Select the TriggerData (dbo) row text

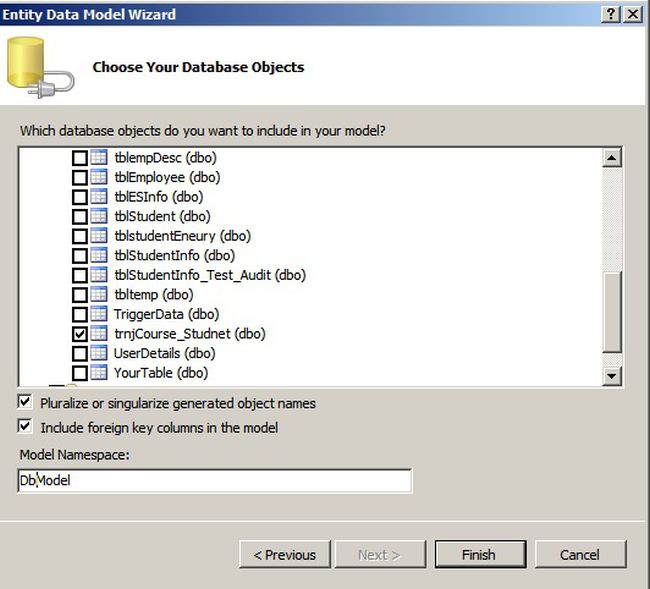tap(166, 314)
